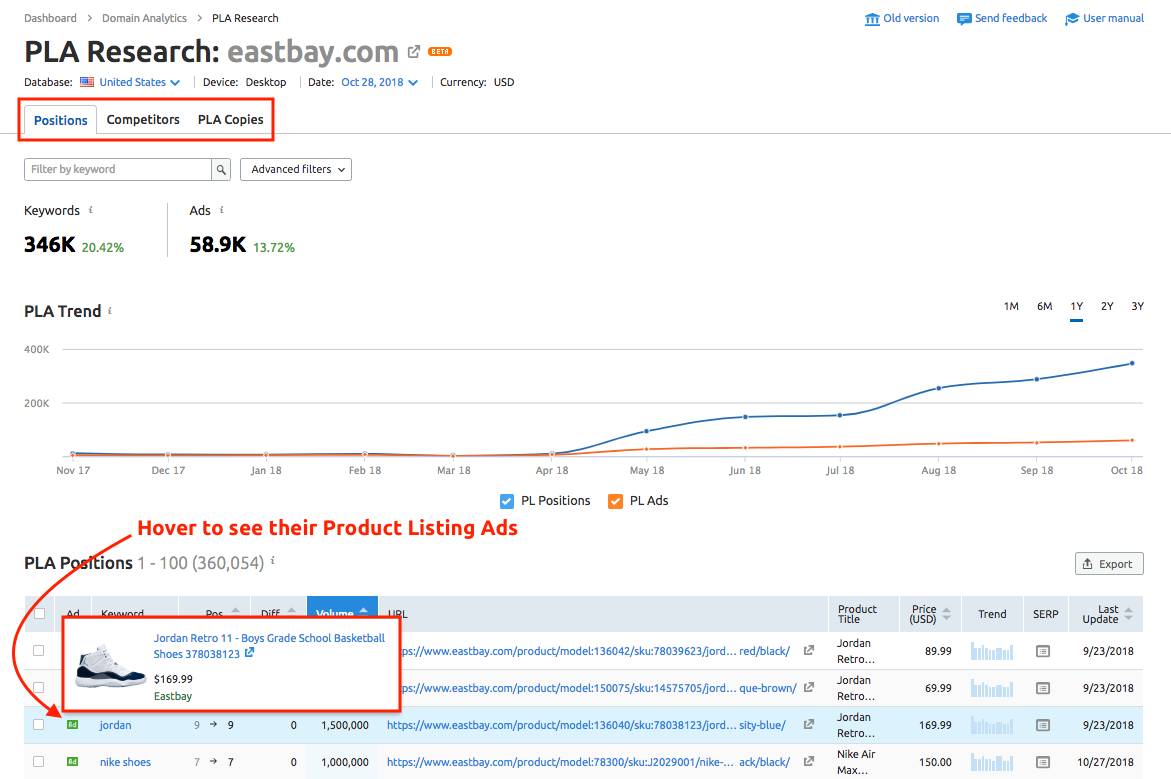Open the jordan keyword link
1171x779 pixels.
coord(115,725)
